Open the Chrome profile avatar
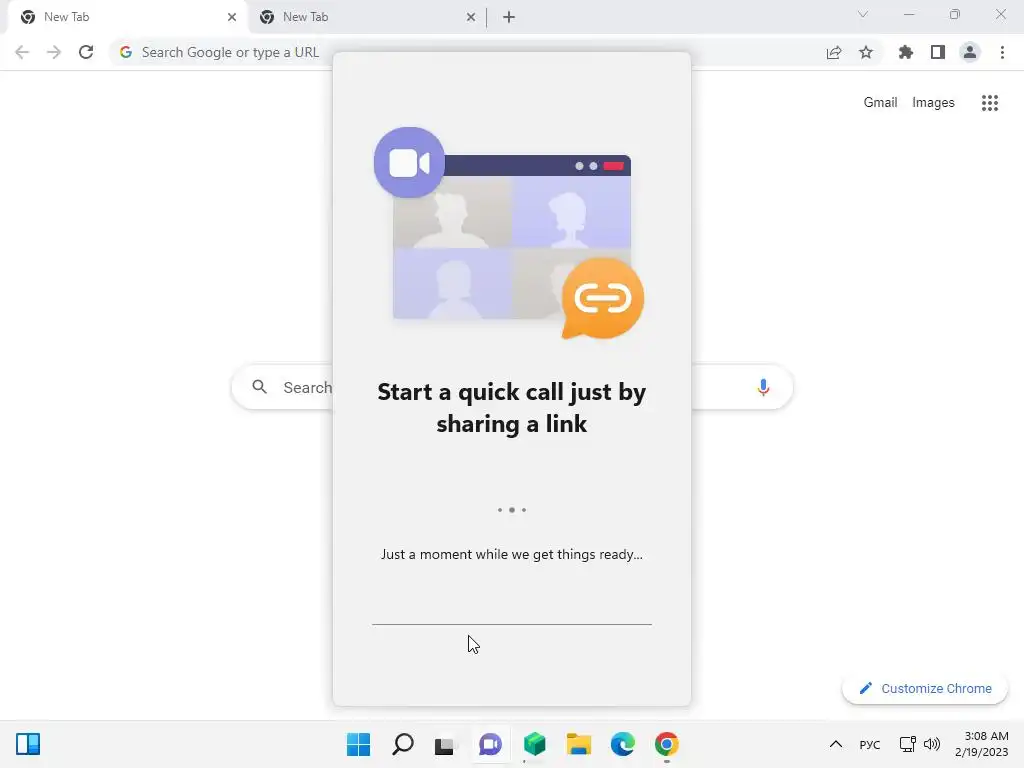1024x768 pixels. (970, 52)
